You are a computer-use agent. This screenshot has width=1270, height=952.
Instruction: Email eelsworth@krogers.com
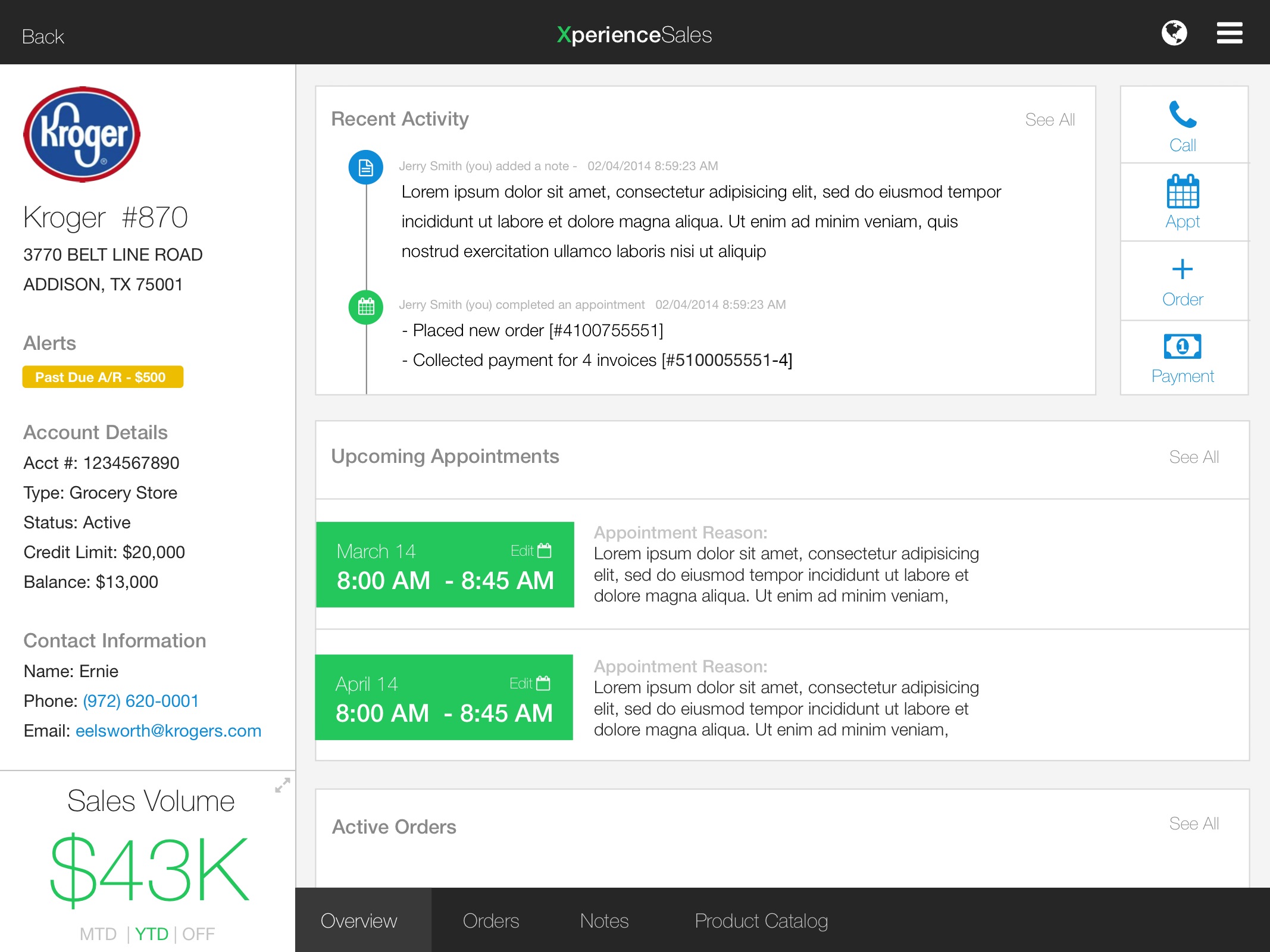[x=168, y=731]
